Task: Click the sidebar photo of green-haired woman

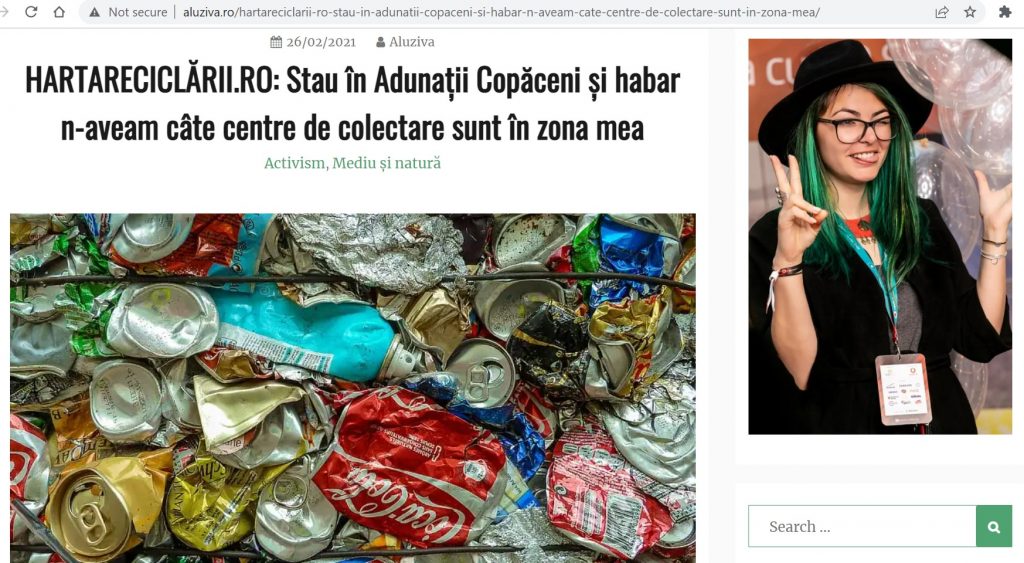Action: coord(880,236)
